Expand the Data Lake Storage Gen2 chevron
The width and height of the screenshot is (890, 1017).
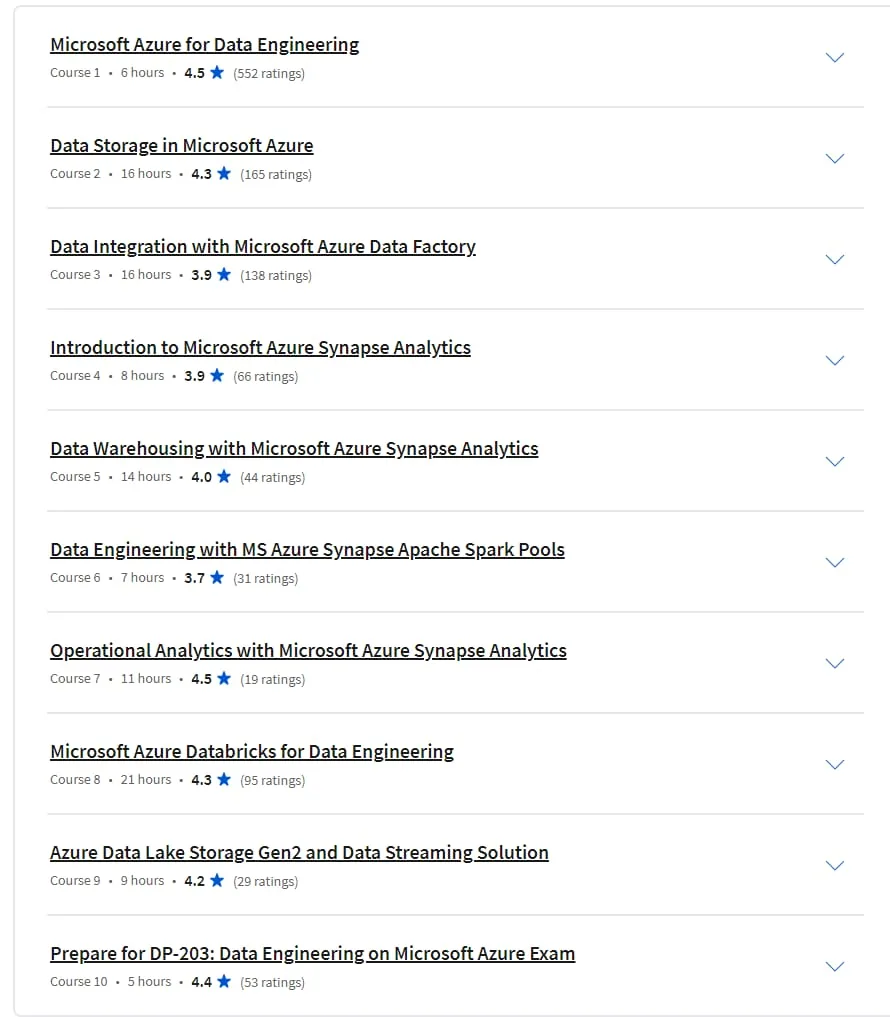pos(834,866)
